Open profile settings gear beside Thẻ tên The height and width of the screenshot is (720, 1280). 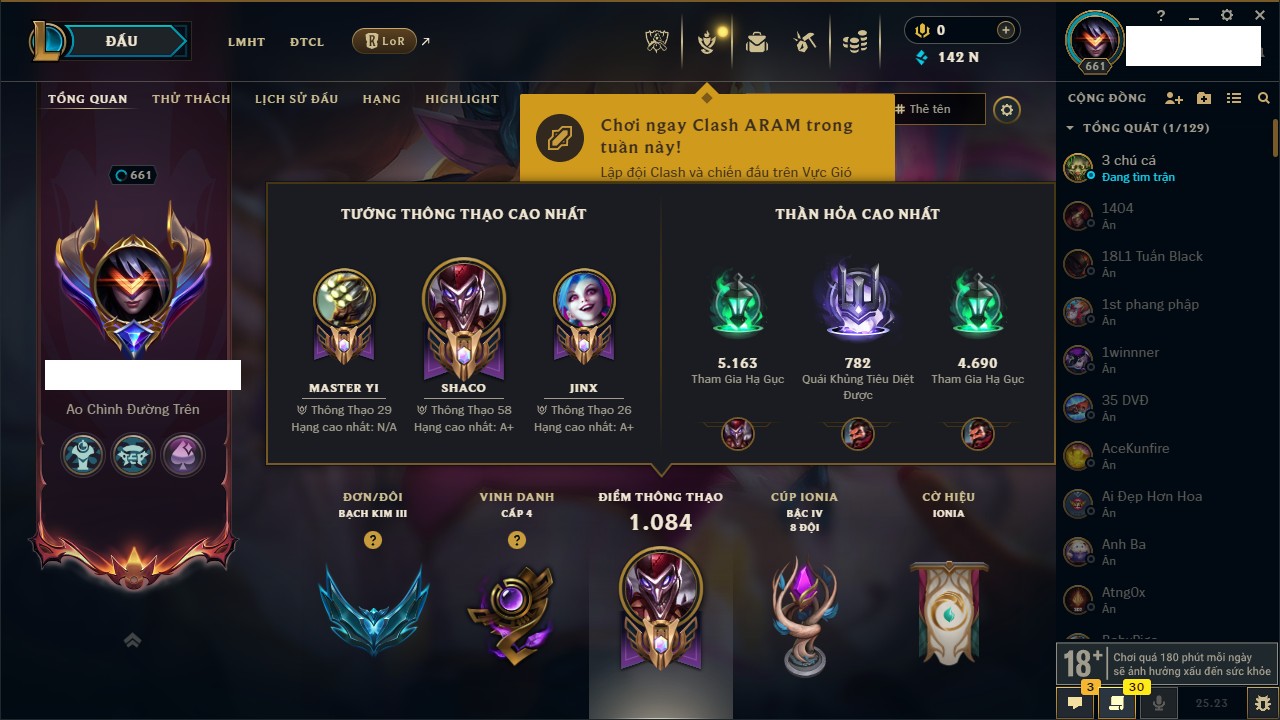1007,110
